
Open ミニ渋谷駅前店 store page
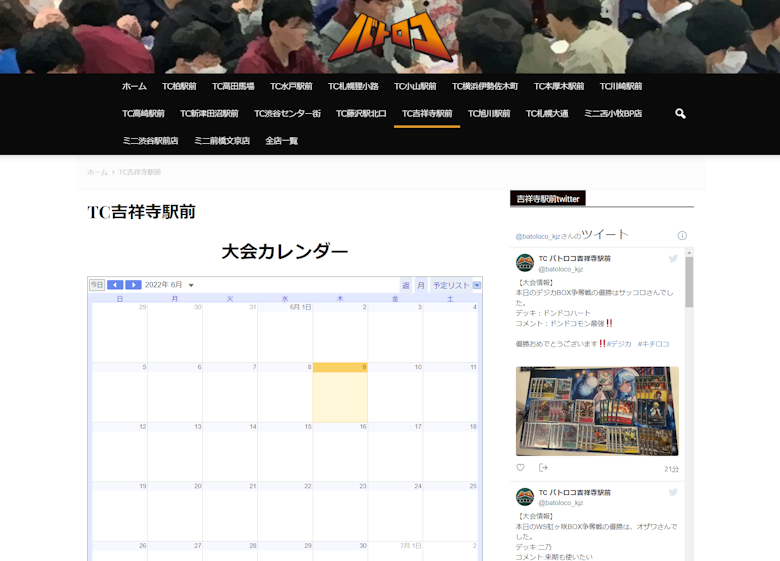click(x=150, y=141)
